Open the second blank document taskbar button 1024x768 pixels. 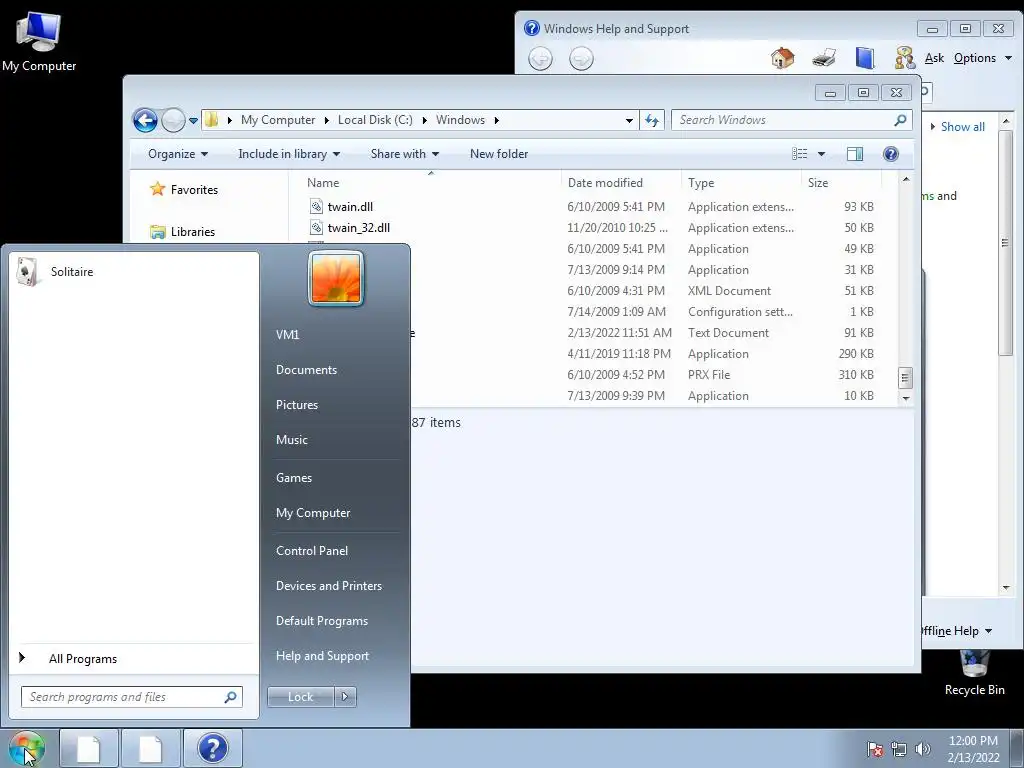pyautogui.click(x=150, y=748)
